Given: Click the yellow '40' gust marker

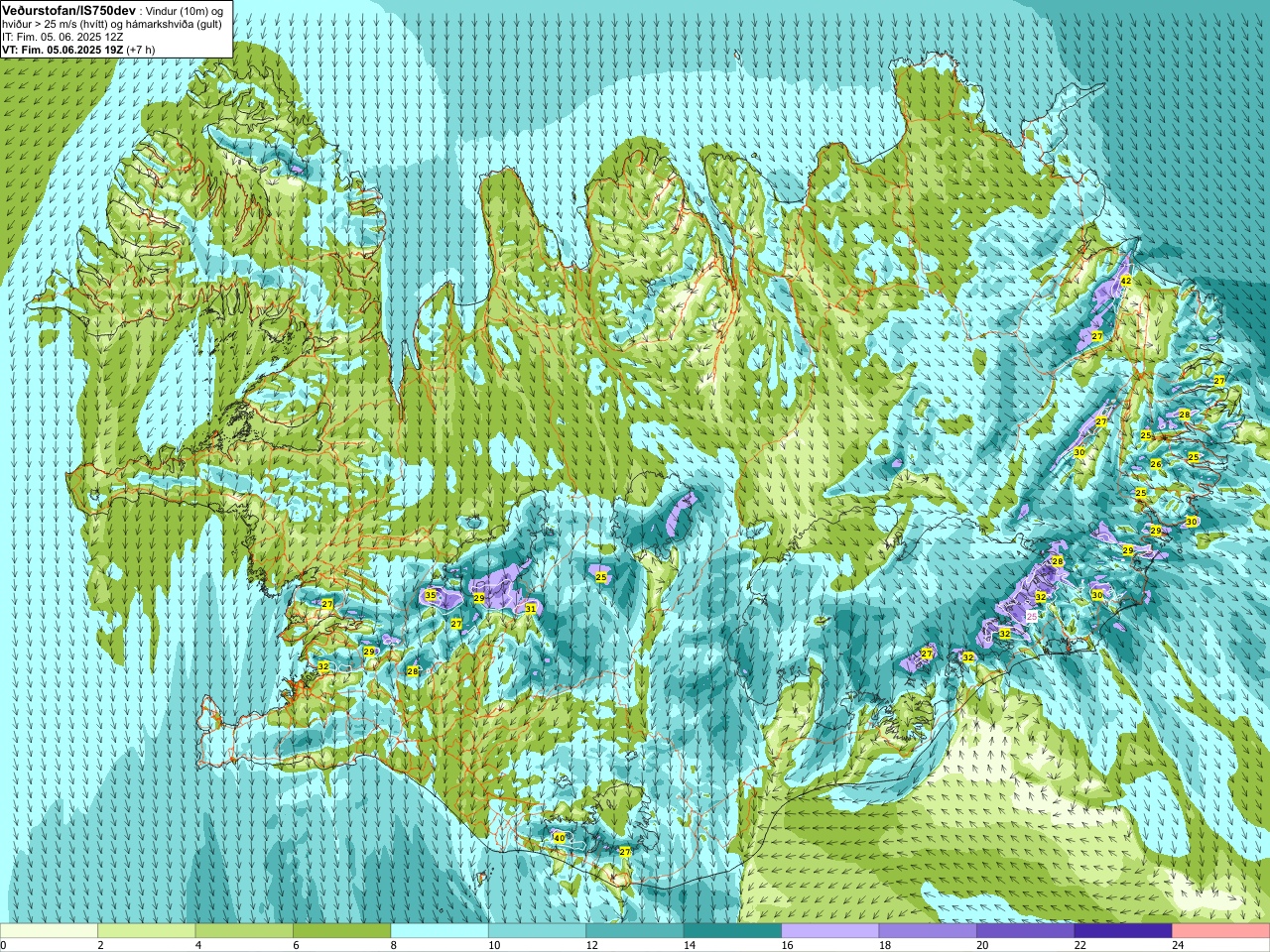Looking at the screenshot, I should pyautogui.click(x=559, y=838).
